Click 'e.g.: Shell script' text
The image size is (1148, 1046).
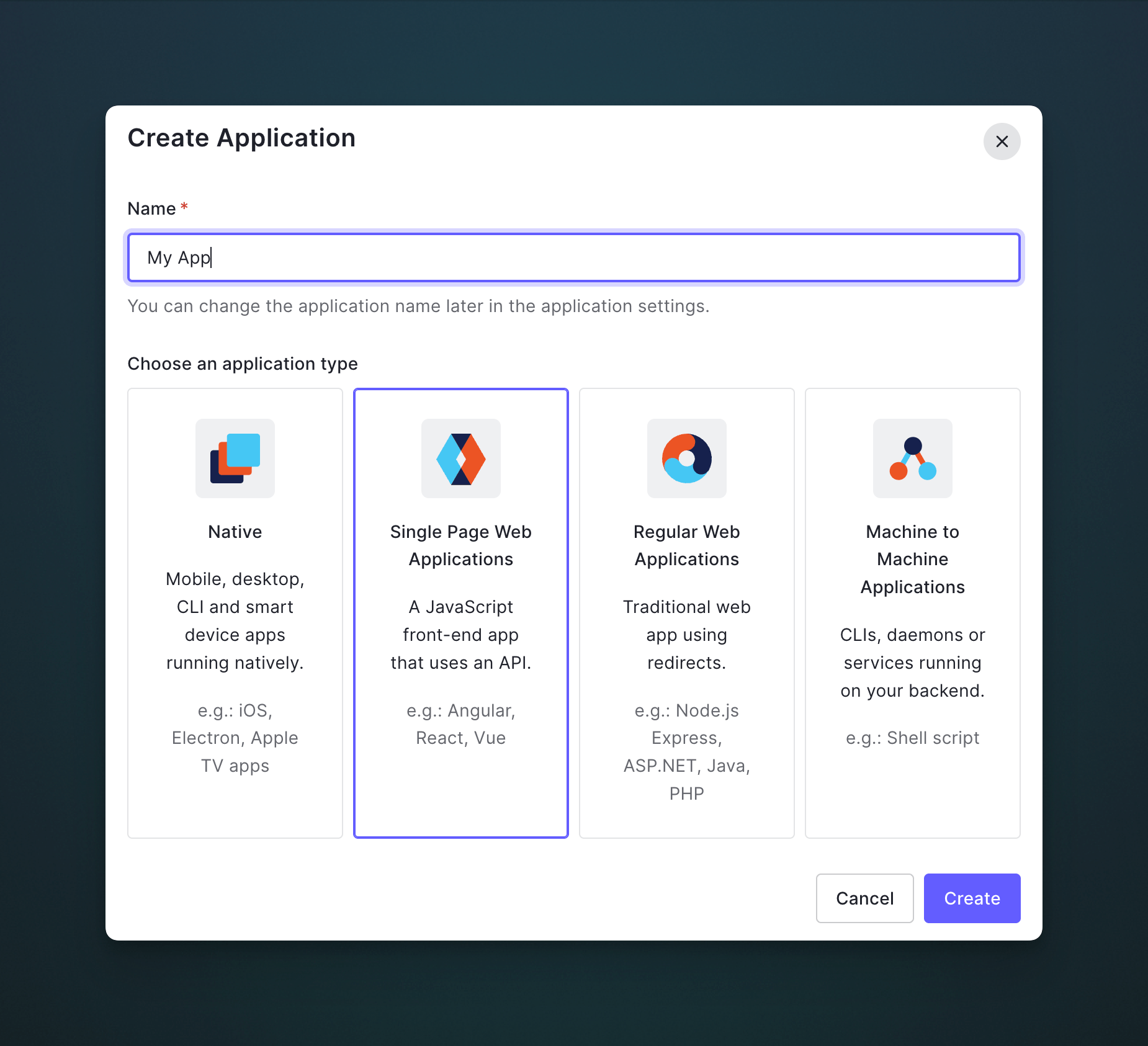coord(913,738)
